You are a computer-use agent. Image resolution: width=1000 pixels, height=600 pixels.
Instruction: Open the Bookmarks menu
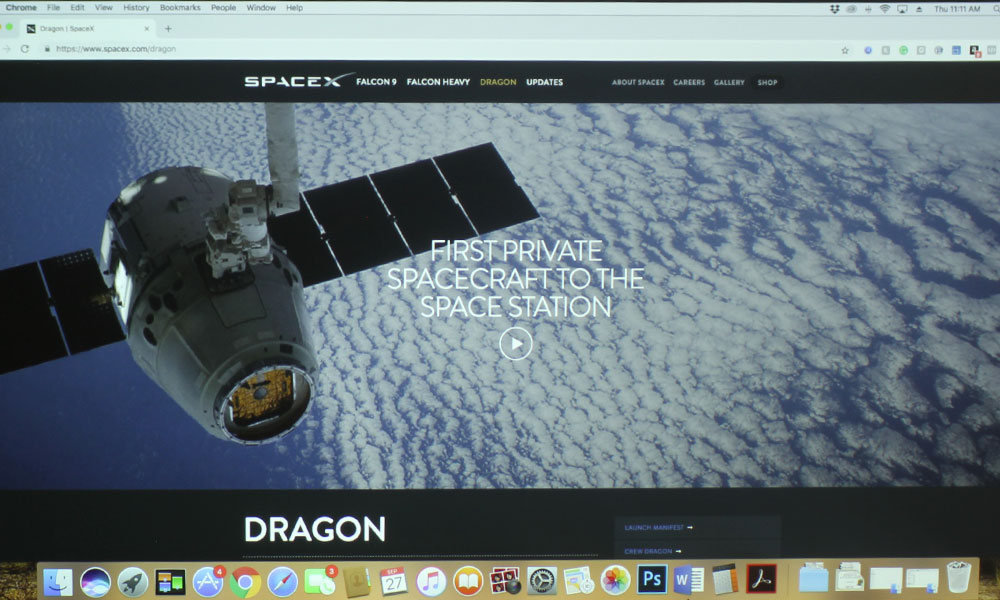click(x=180, y=8)
